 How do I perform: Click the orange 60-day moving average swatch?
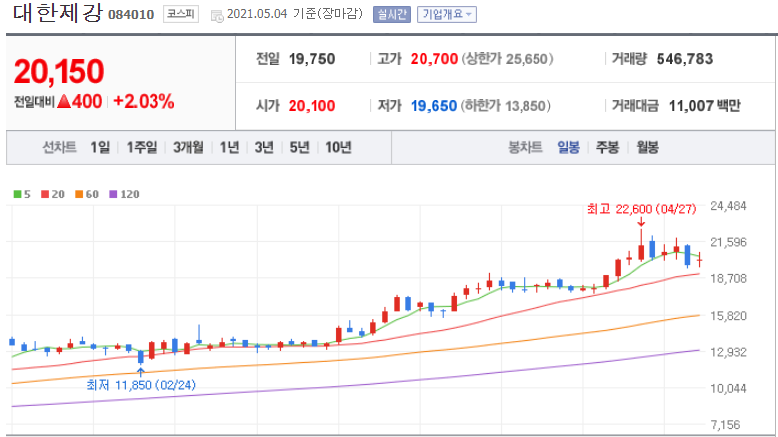[79, 194]
